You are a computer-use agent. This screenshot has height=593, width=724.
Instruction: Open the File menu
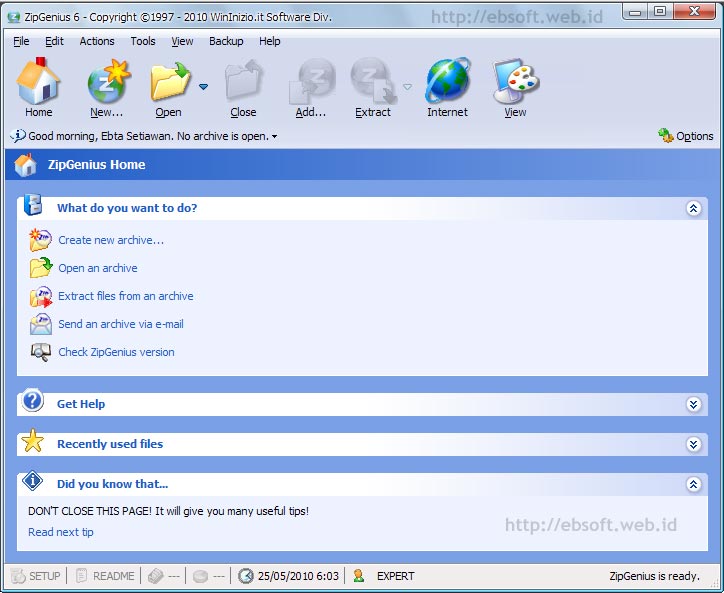tap(21, 41)
